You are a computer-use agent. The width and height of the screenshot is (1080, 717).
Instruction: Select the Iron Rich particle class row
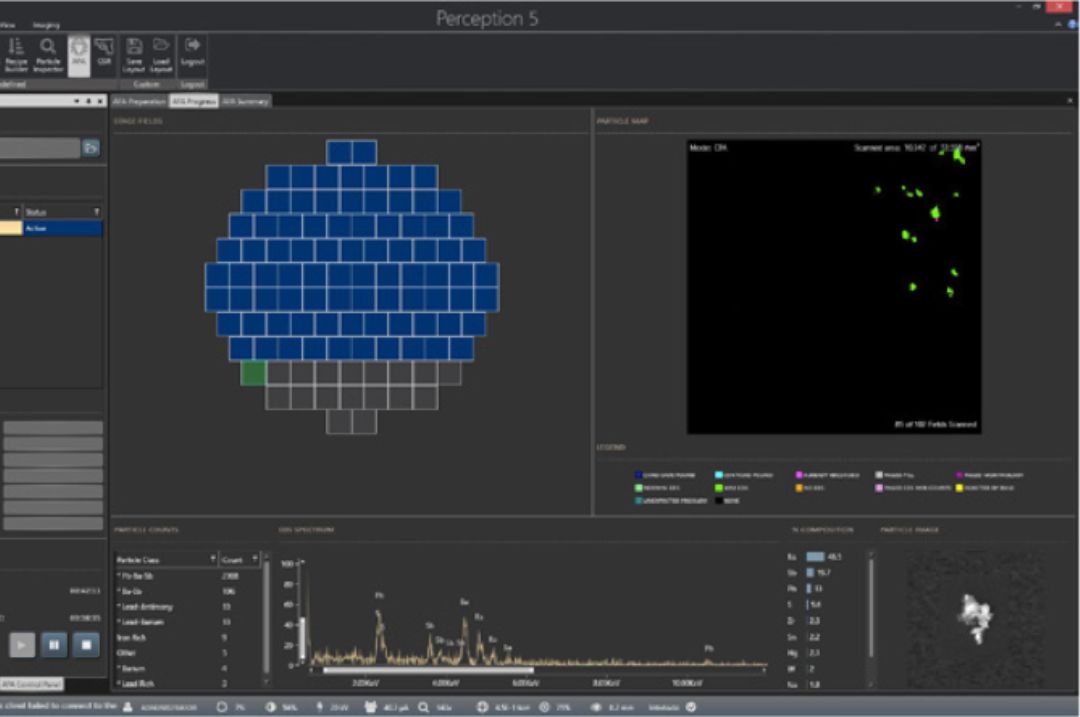pyautogui.click(x=186, y=638)
